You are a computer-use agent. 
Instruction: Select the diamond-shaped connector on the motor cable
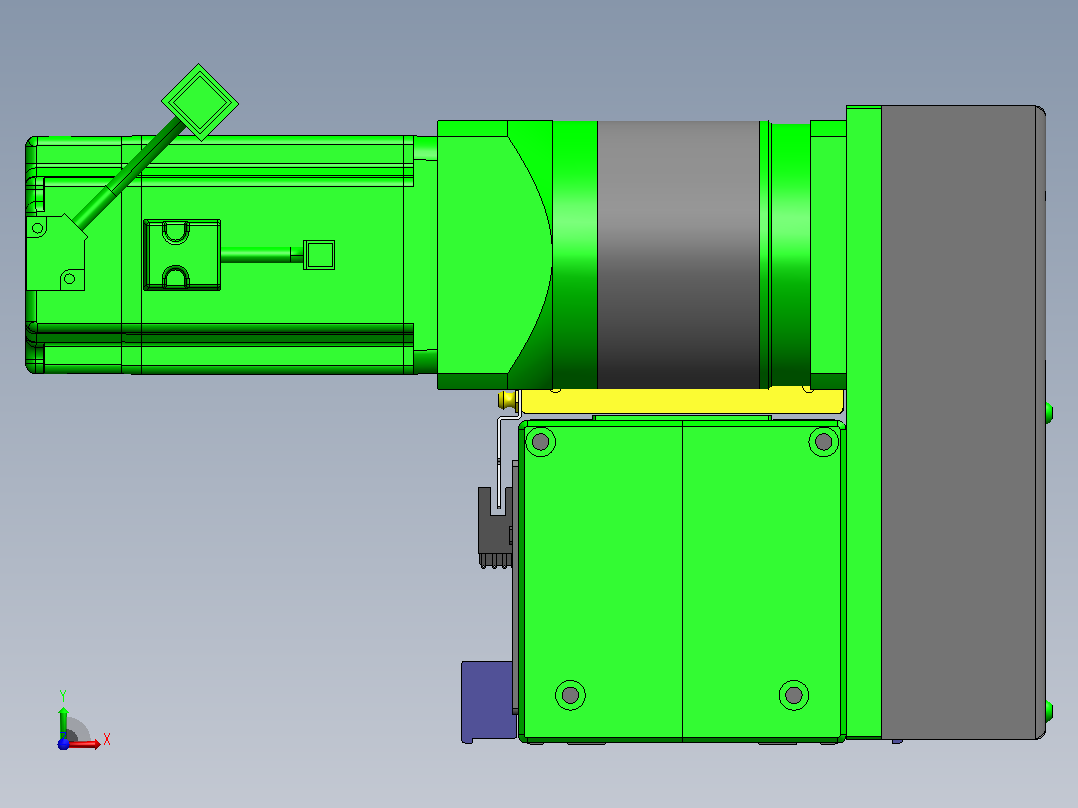(x=200, y=102)
